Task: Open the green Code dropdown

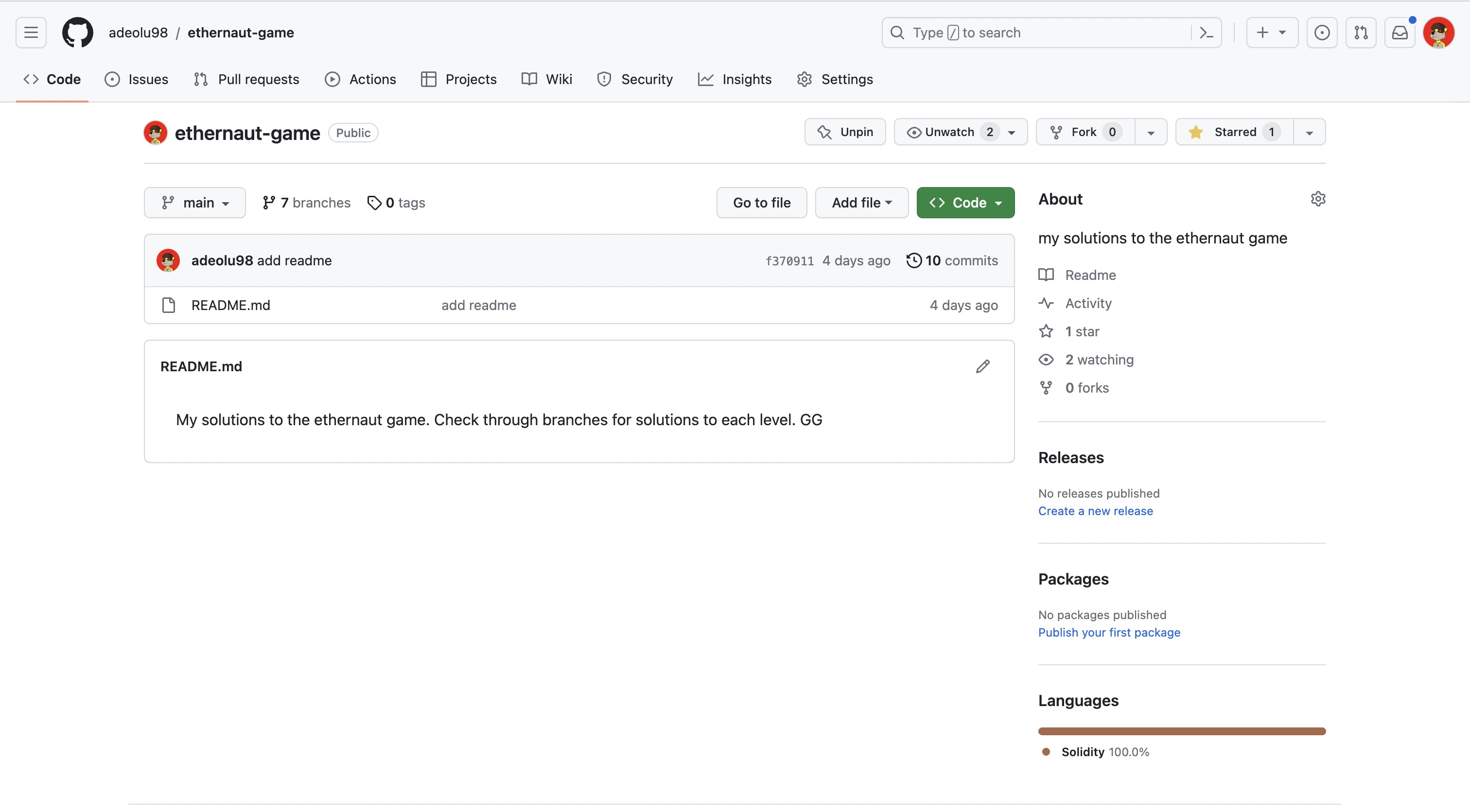Action: click(965, 203)
